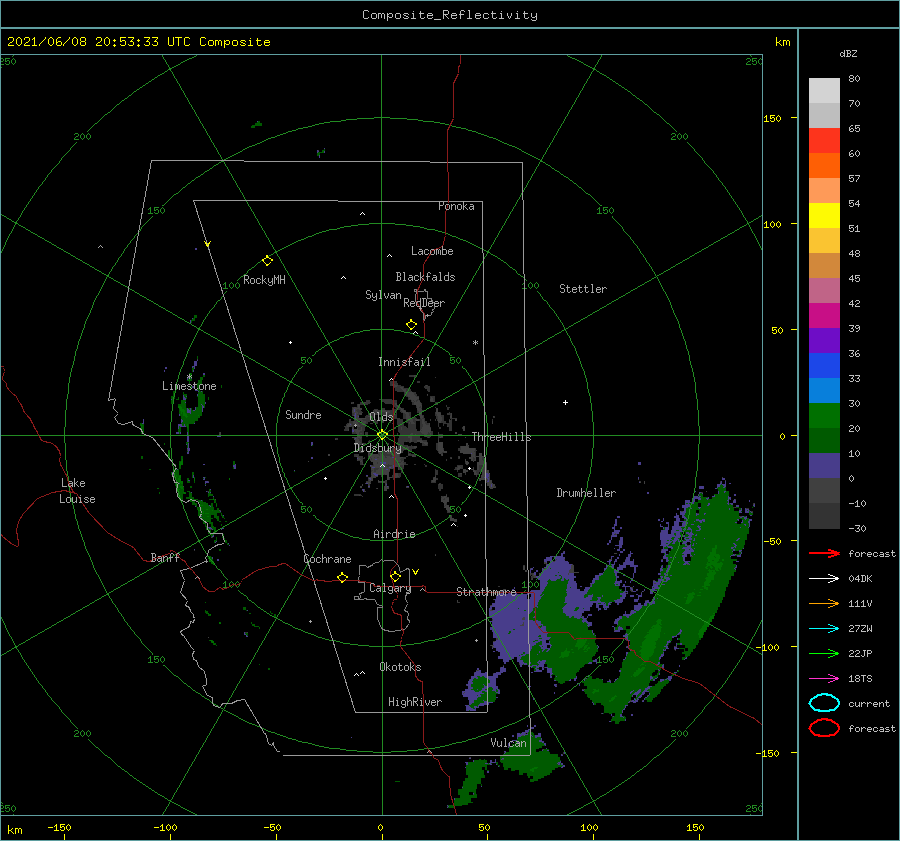
Task: Click the yellow diamond marker below Cochrane
Action: tap(343, 577)
